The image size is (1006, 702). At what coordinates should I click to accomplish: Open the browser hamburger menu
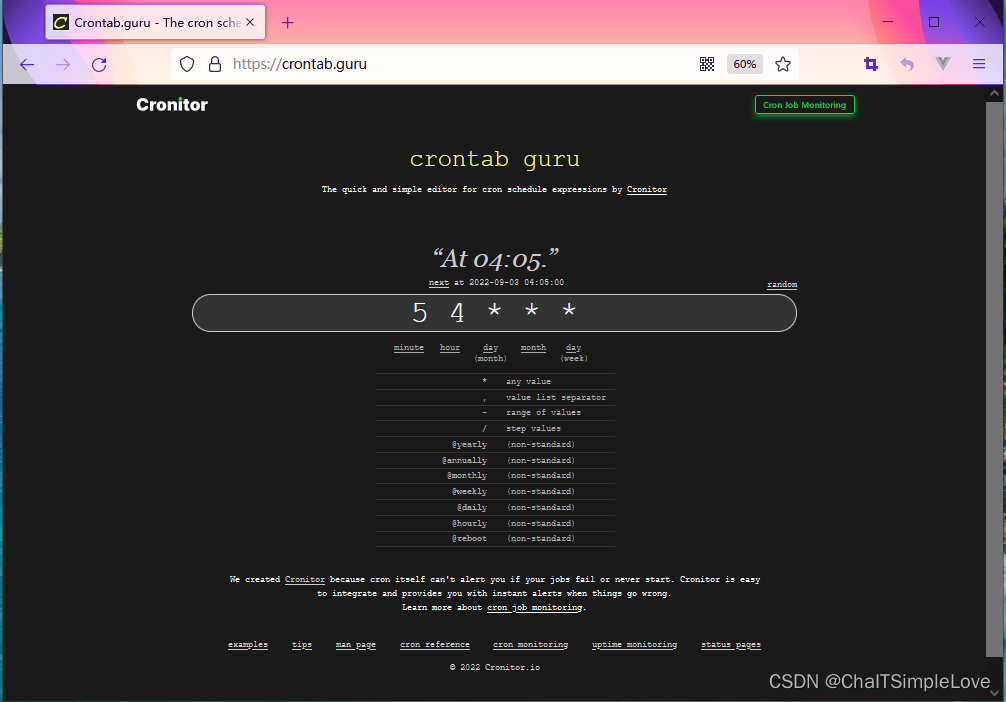click(979, 64)
